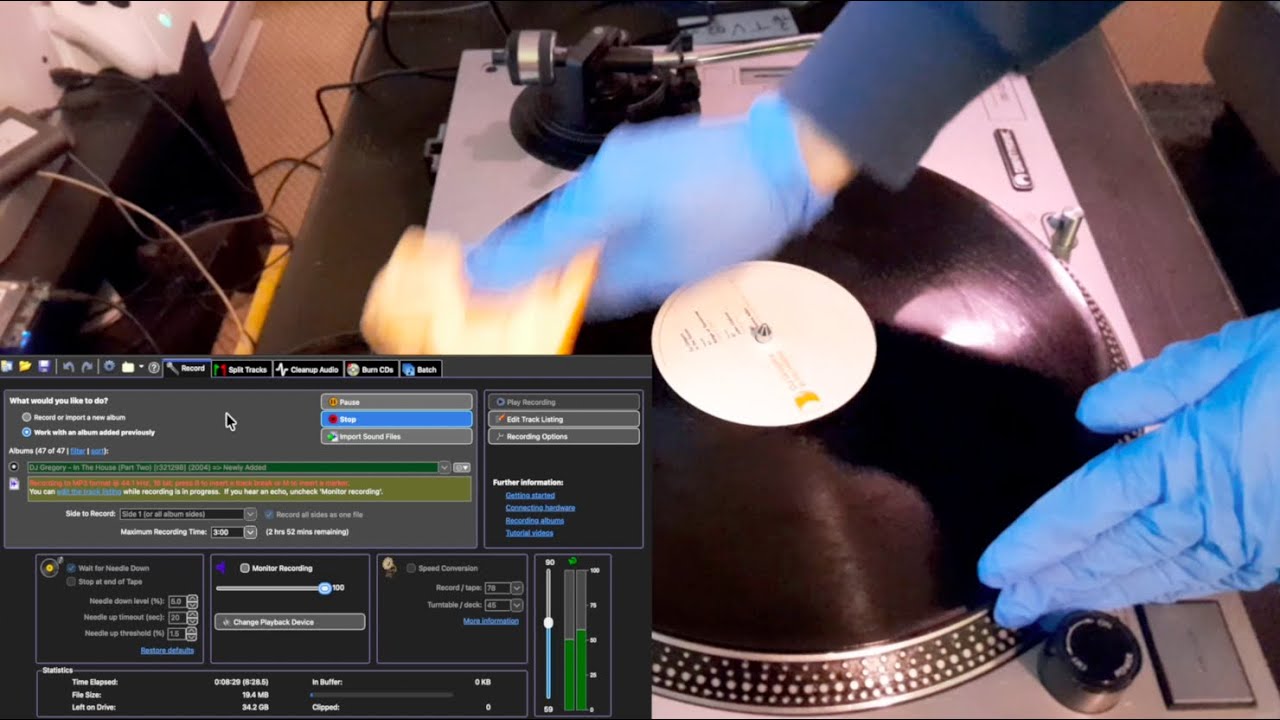The image size is (1280, 720).
Task: Open Turntable / deck speed dropdown
Action: pyautogui.click(x=517, y=605)
